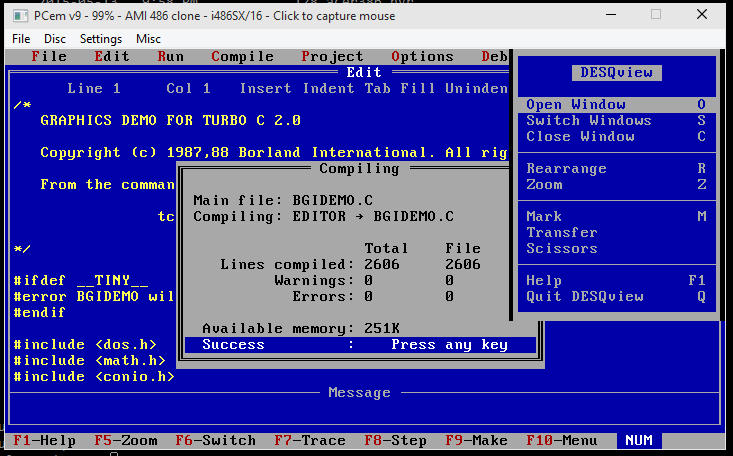Open the PCem File menu
This screenshot has height=456, width=733.
[21, 39]
